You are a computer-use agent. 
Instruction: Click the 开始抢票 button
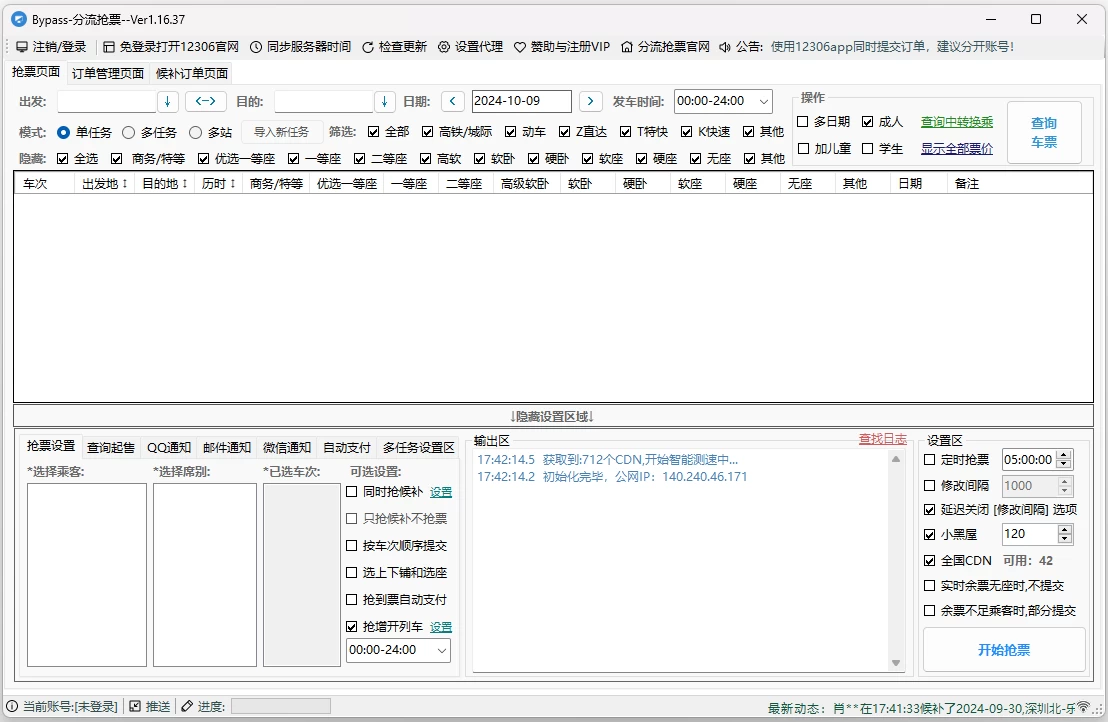(1004, 649)
